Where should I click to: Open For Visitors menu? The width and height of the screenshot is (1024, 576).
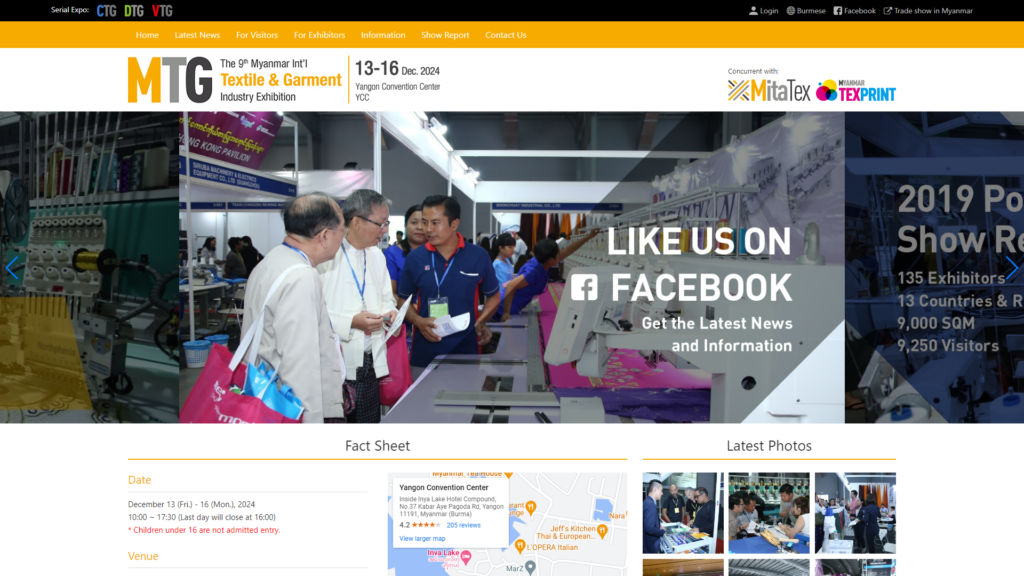257,35
